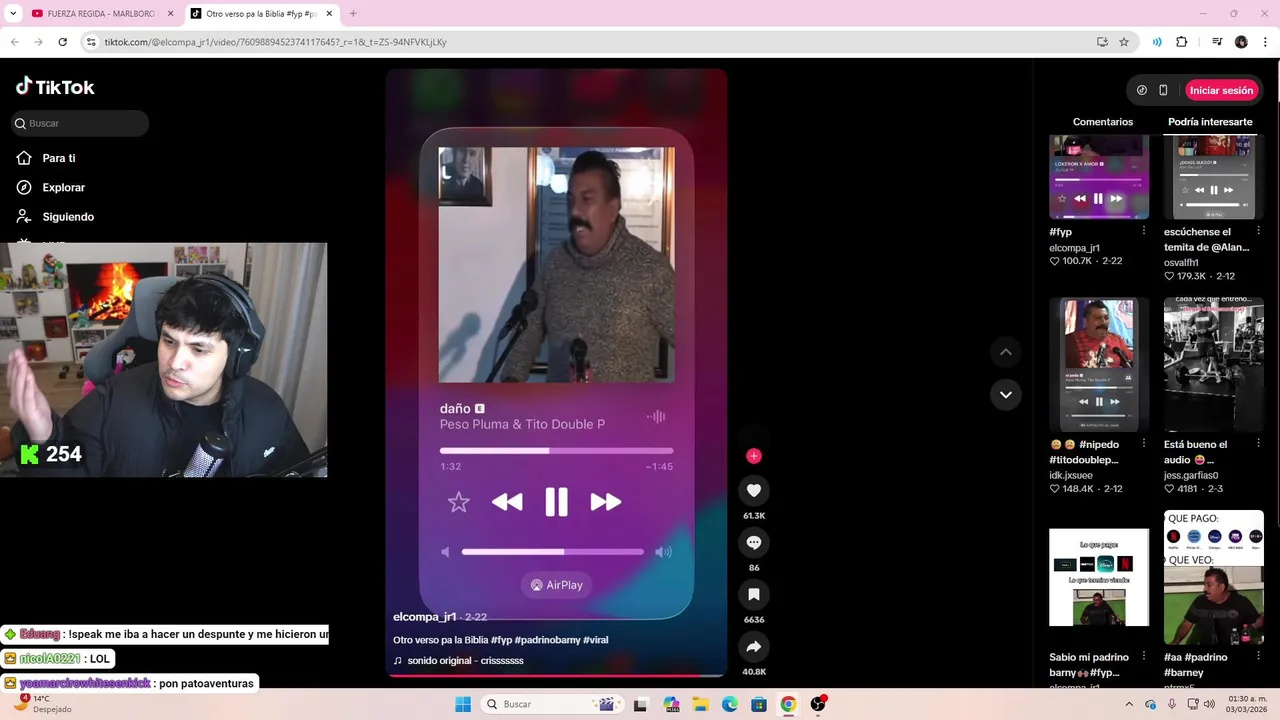
Task: Open taskbar clock showing 01:30 a. m.
Action: click(1247, 704)
